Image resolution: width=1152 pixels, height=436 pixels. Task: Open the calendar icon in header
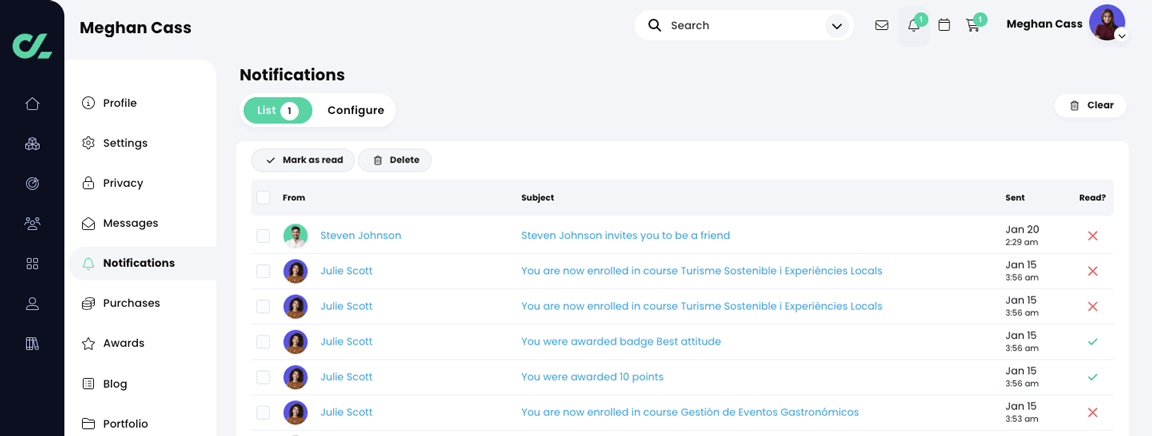pyautogui.click(x=945, y=25)
